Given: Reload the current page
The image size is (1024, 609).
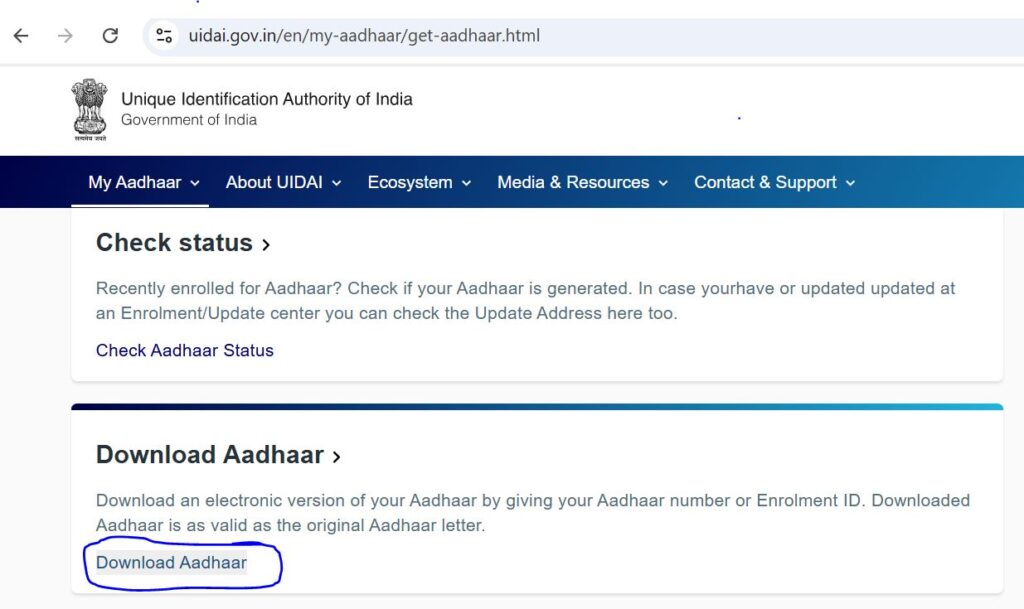Looking at the screenshot, I should (110, 36).
